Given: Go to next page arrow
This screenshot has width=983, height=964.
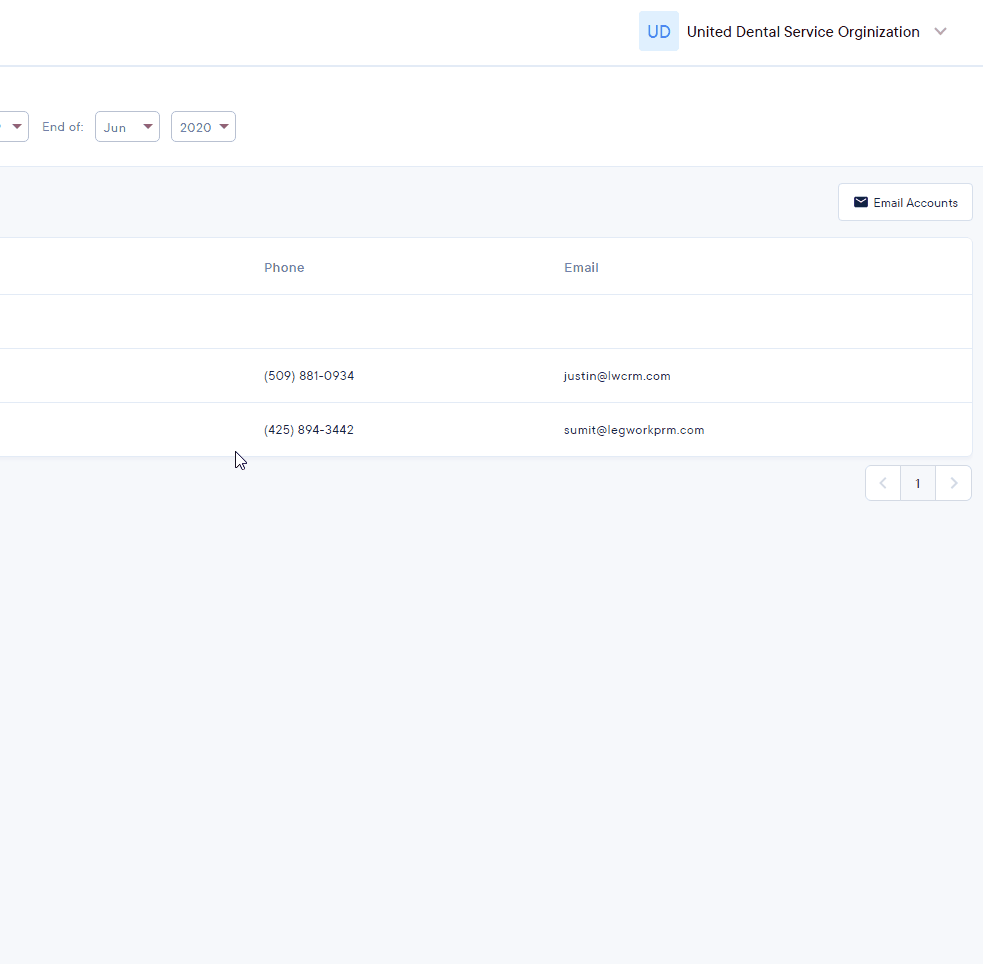Looking at the screenshot, I should click(954, 483).
